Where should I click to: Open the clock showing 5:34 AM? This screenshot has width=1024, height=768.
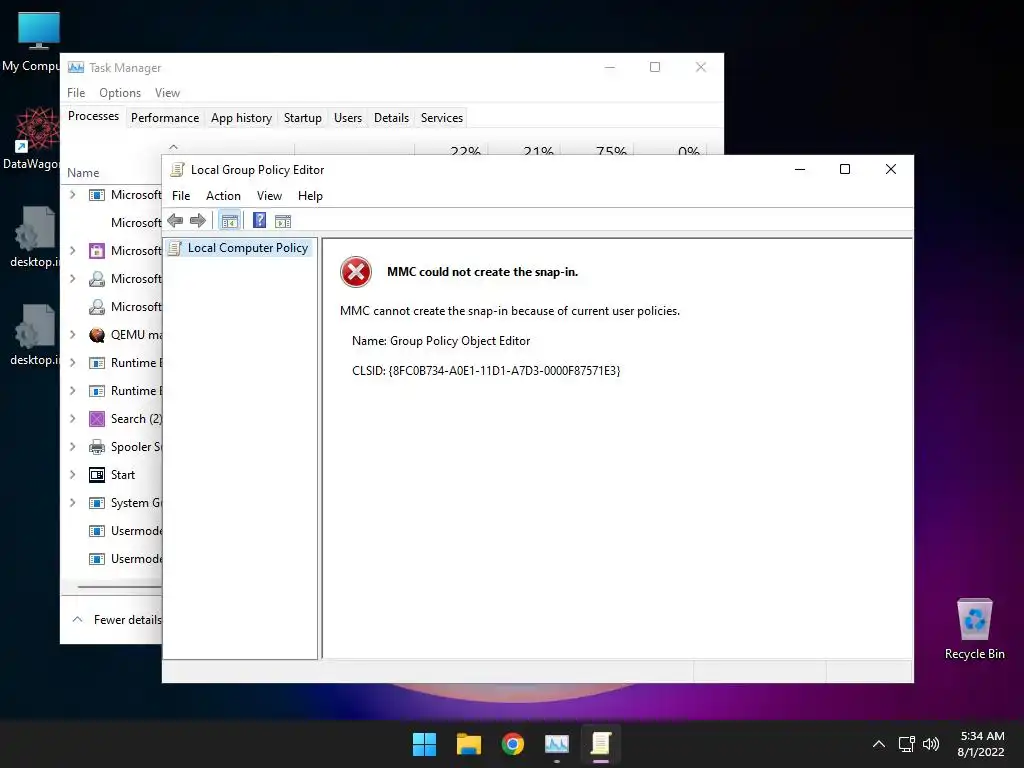pyautogui.click(x=981, y=744)
